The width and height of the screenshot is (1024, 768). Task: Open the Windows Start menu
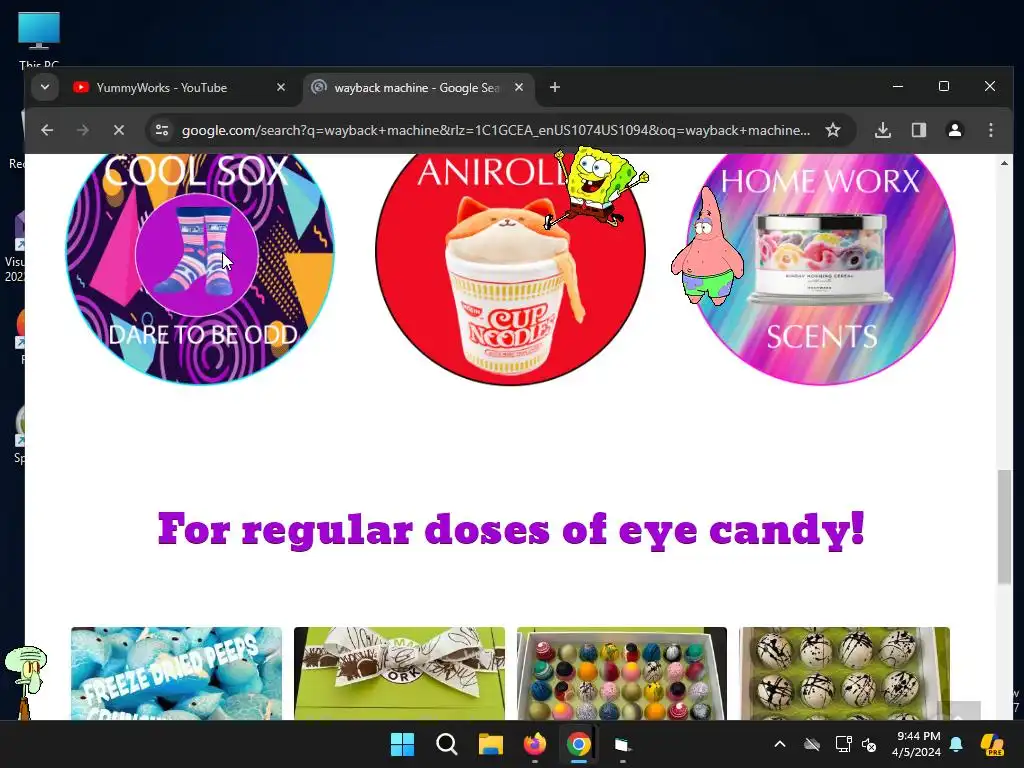(x=402, y=744)
